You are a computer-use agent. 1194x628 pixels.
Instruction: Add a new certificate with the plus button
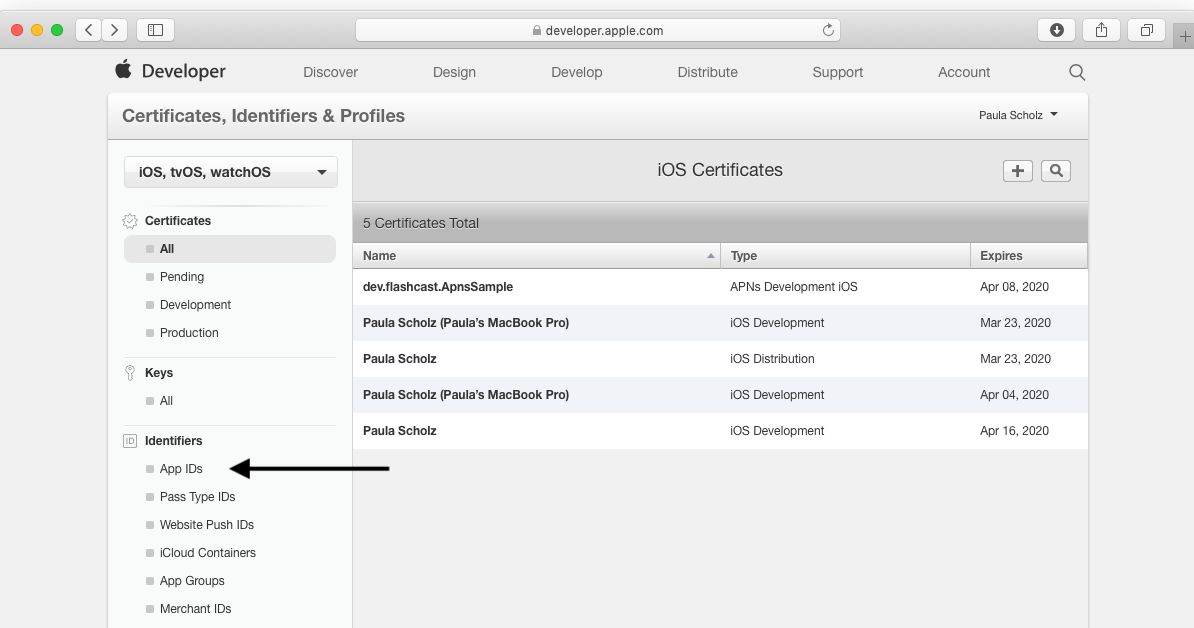(x=1017, y=171)
